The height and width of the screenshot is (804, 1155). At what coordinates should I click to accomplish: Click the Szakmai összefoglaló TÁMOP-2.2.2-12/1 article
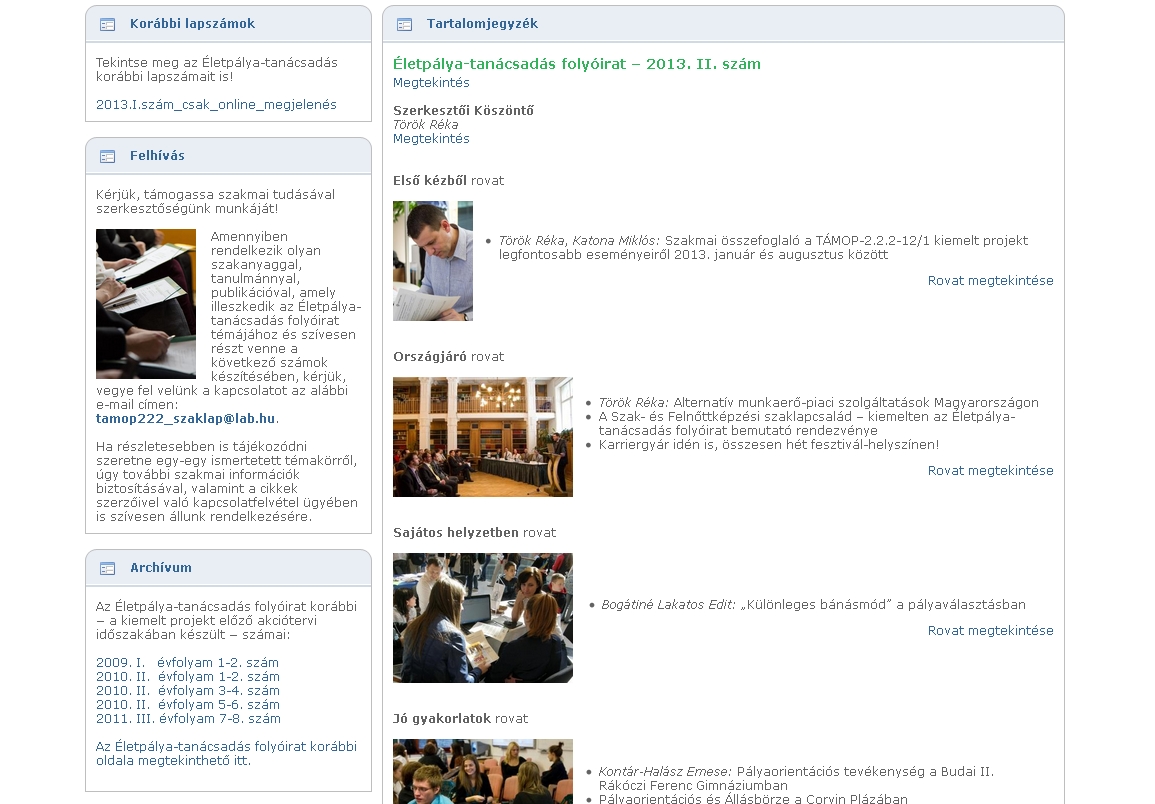pos(763,248)
